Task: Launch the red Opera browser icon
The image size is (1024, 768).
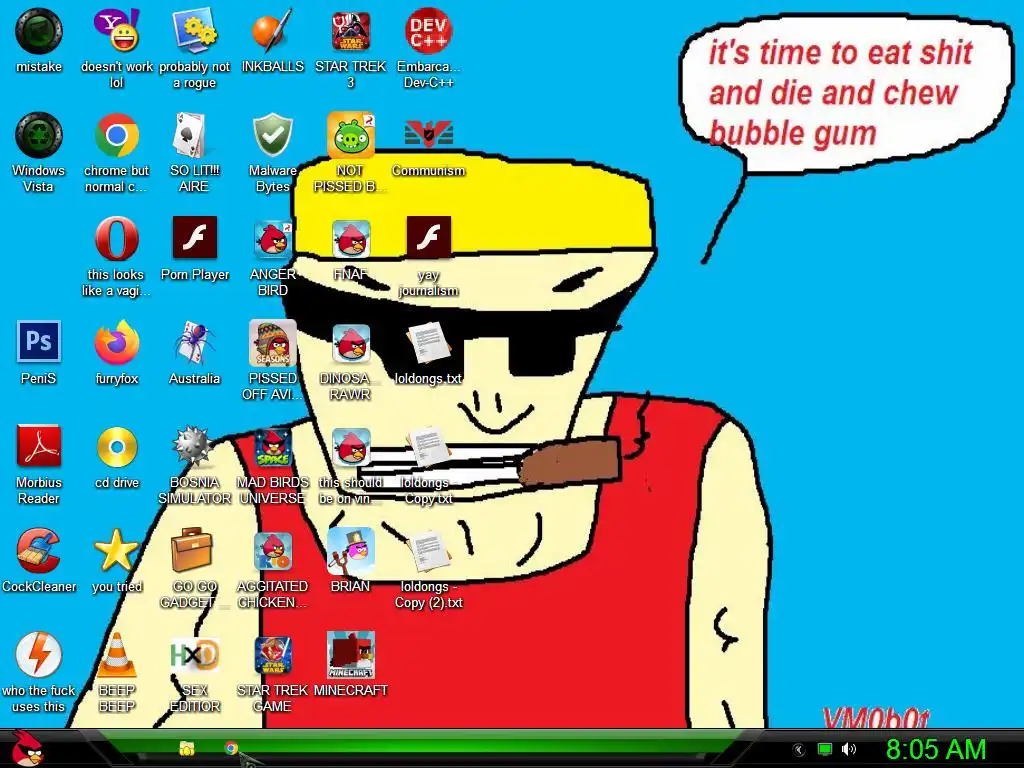Action: tap(116, 239)
